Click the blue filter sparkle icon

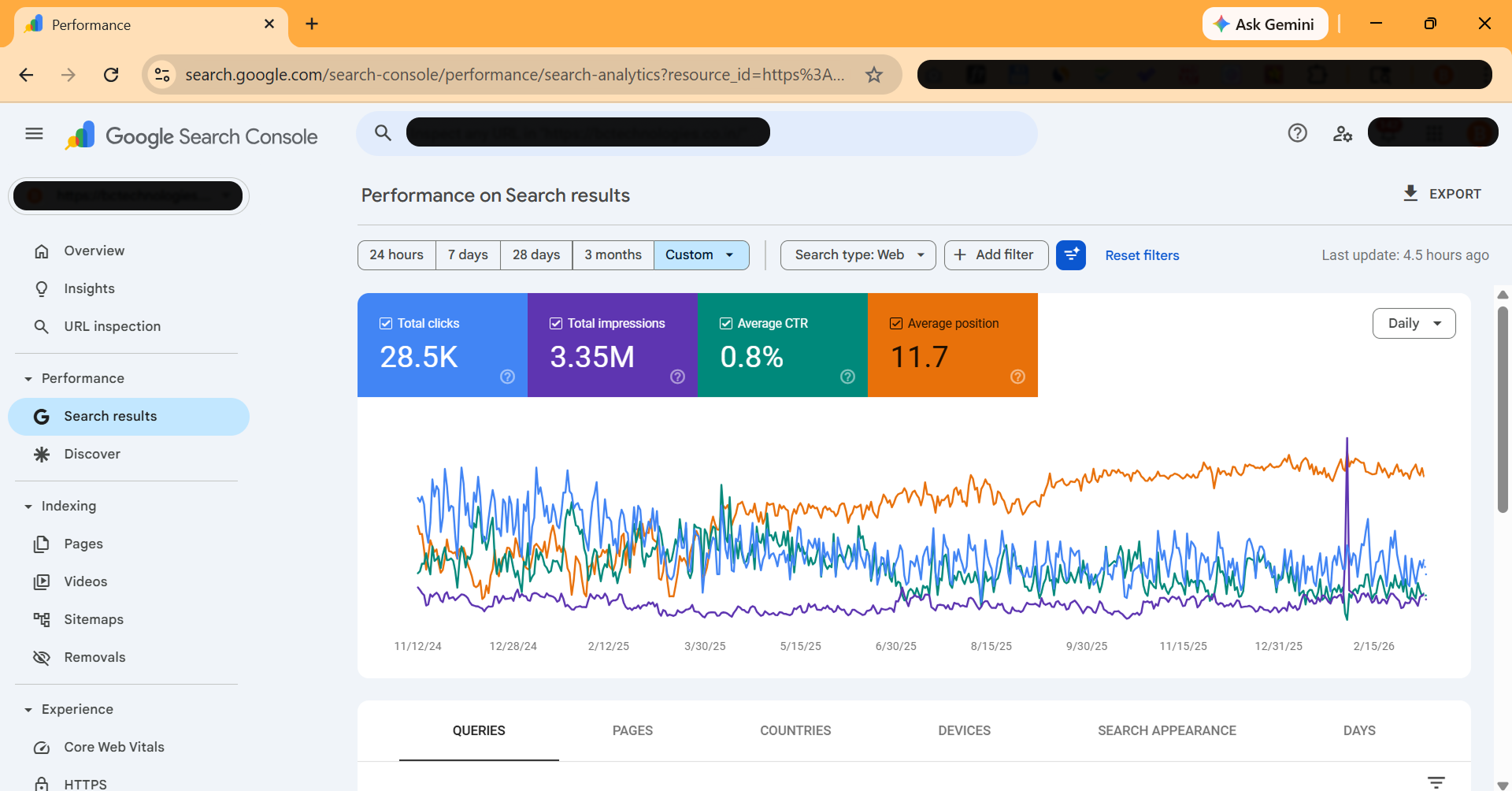1070,255
